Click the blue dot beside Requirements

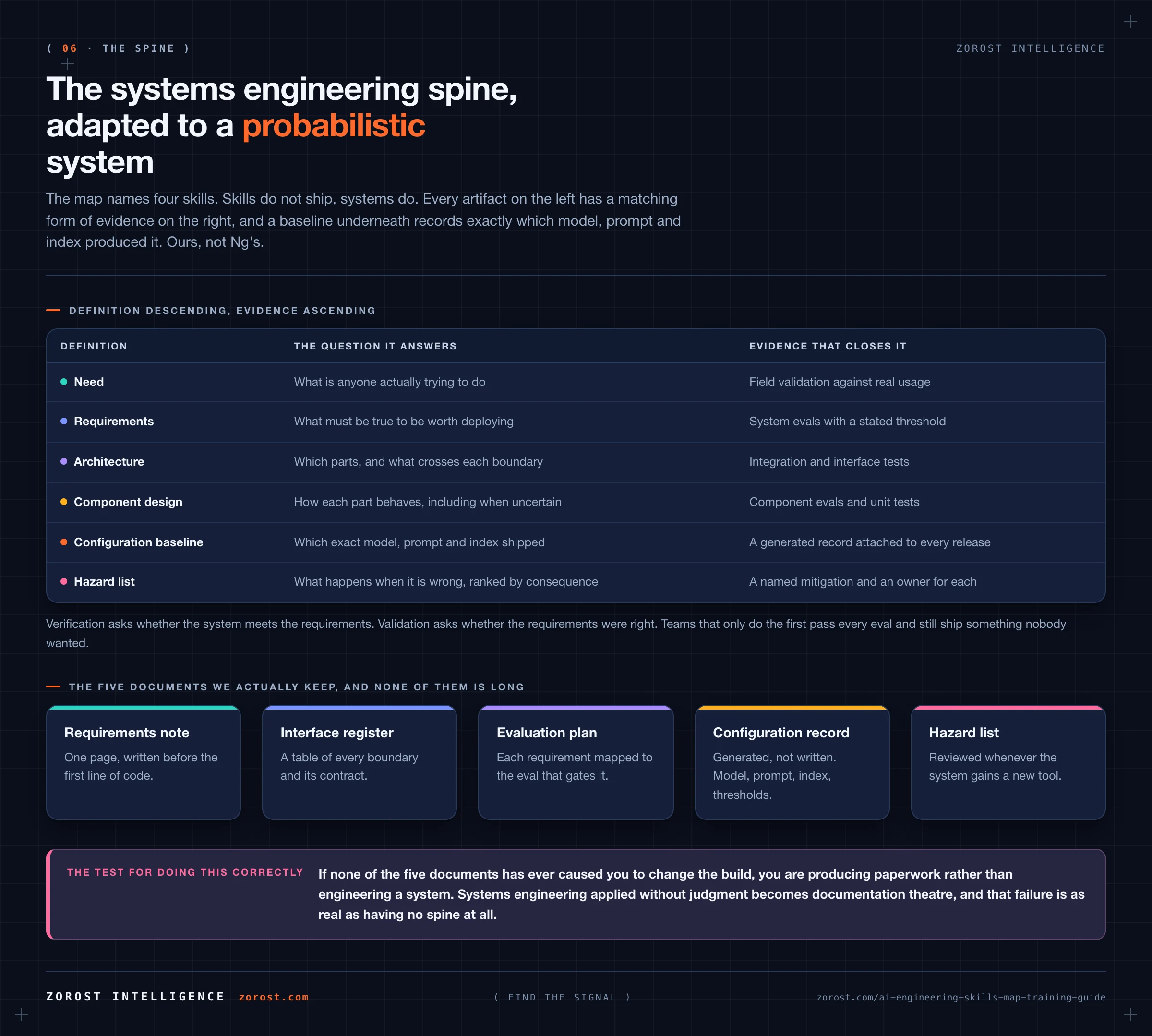(64, 421)
